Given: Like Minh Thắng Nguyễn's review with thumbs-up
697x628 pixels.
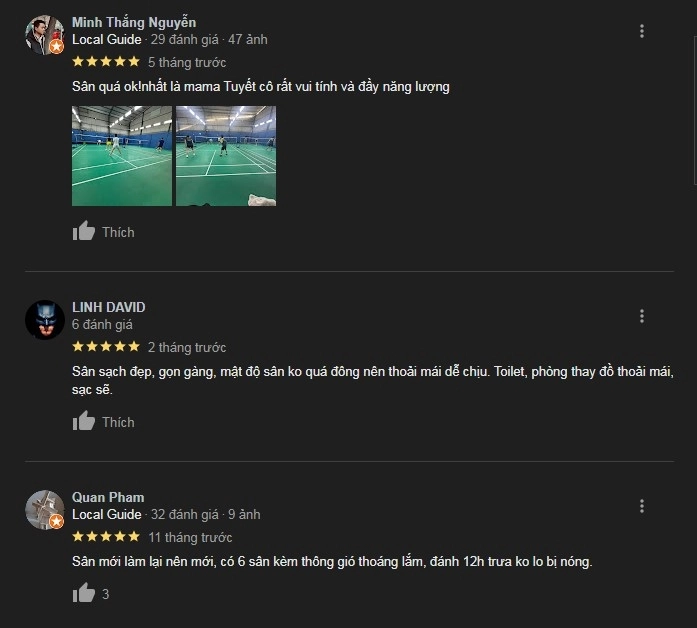Looking at the screenshot, I should tap(84, 231).
